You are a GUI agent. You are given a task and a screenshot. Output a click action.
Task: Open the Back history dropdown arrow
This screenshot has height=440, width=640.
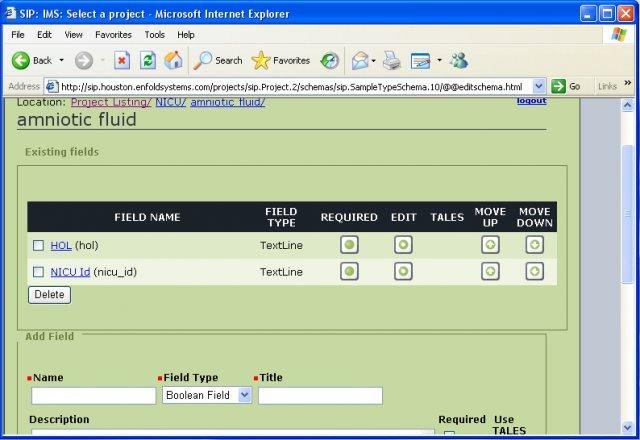(62, 60)
